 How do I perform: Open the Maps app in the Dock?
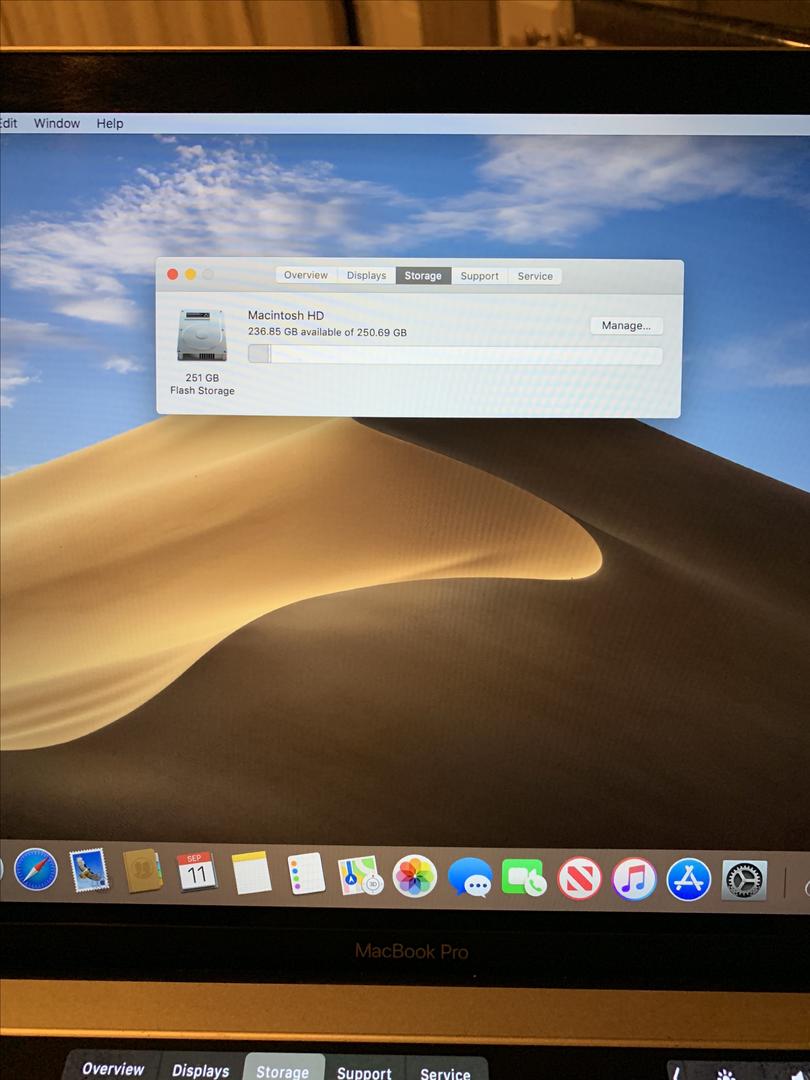pos(360,875)
